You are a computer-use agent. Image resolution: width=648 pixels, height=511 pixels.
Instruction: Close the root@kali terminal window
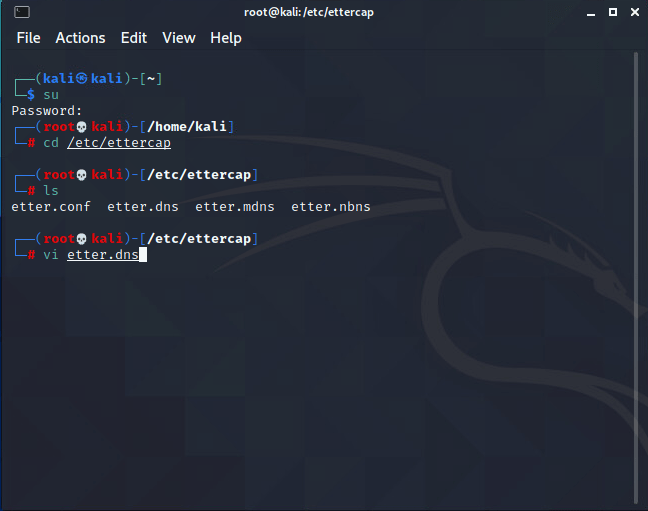point(630,12)
